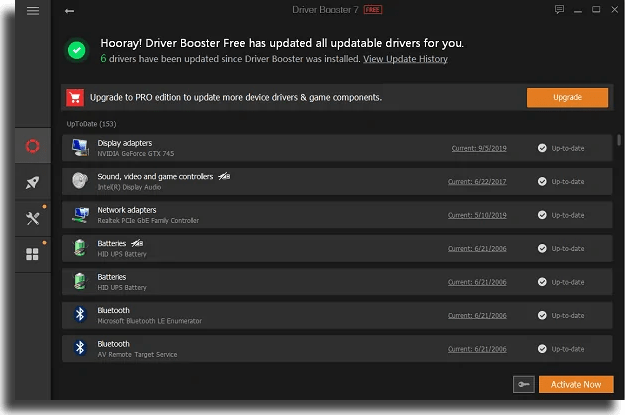Click the green success checkmark icon

[x=77, y=50]
